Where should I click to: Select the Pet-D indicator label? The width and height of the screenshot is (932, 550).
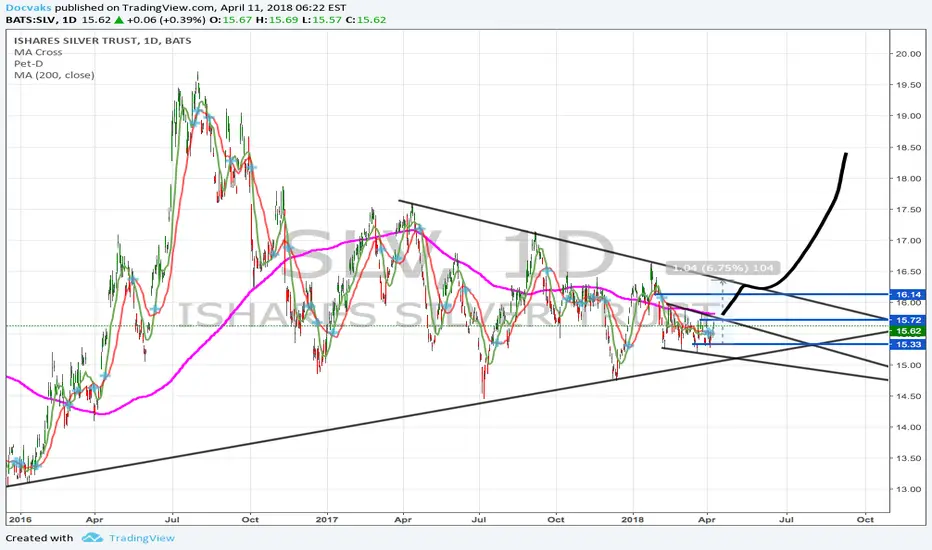click(x=29, y=63)
